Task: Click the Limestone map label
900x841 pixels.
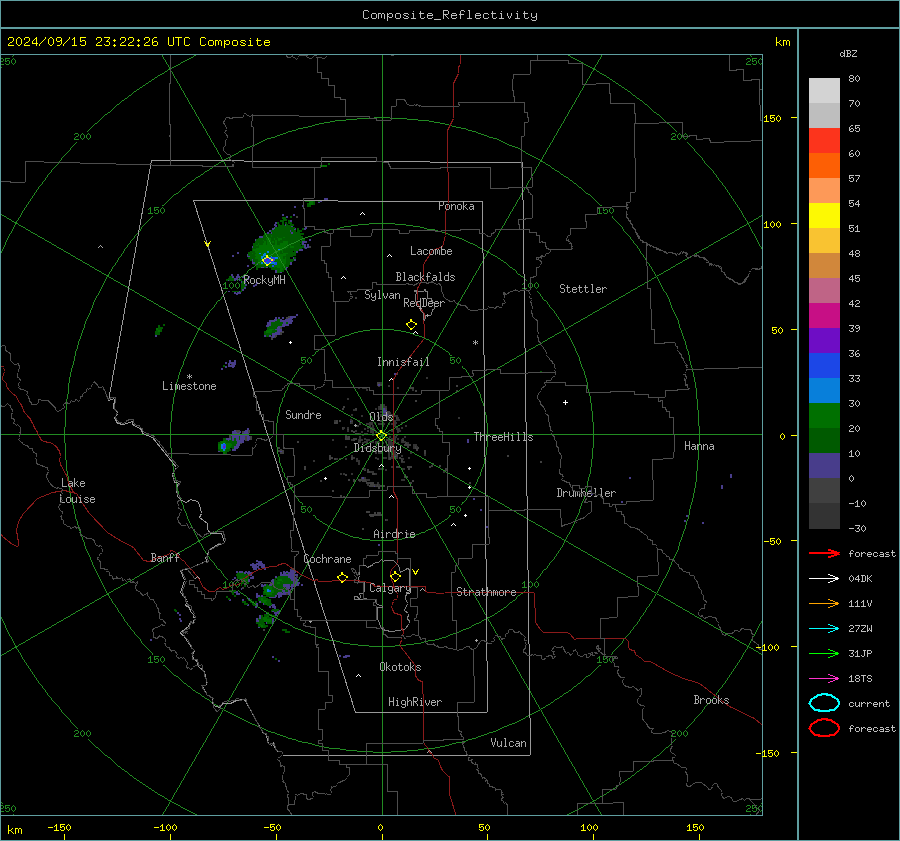Action: (189, 386)
